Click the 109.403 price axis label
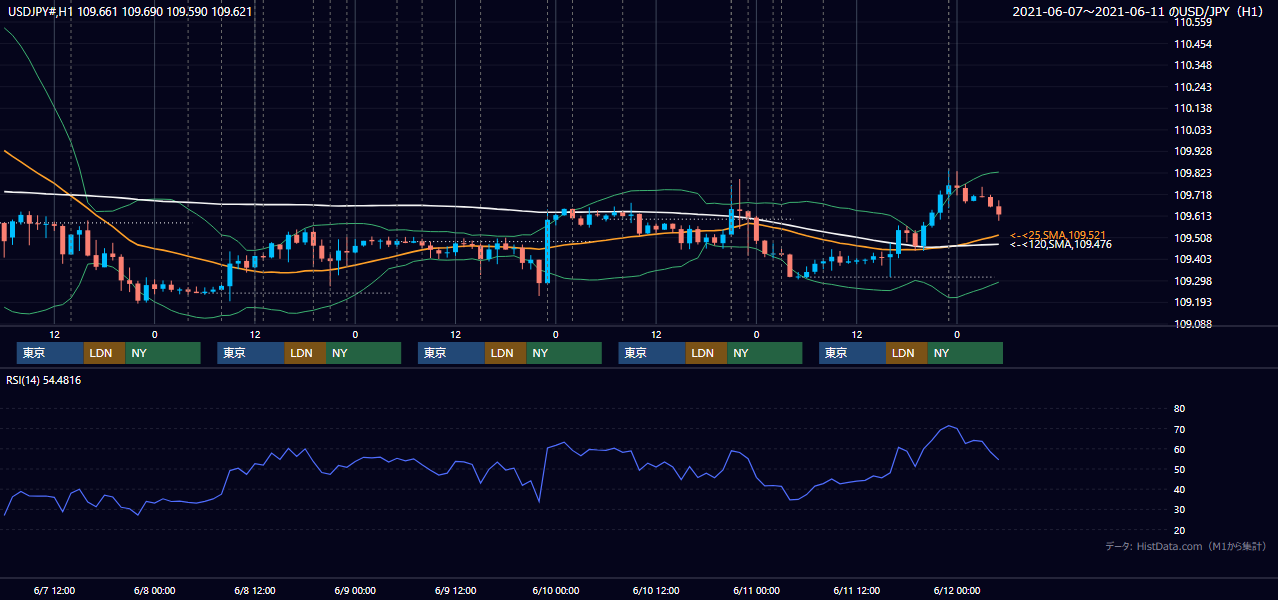 click(x=1192, y=259)
